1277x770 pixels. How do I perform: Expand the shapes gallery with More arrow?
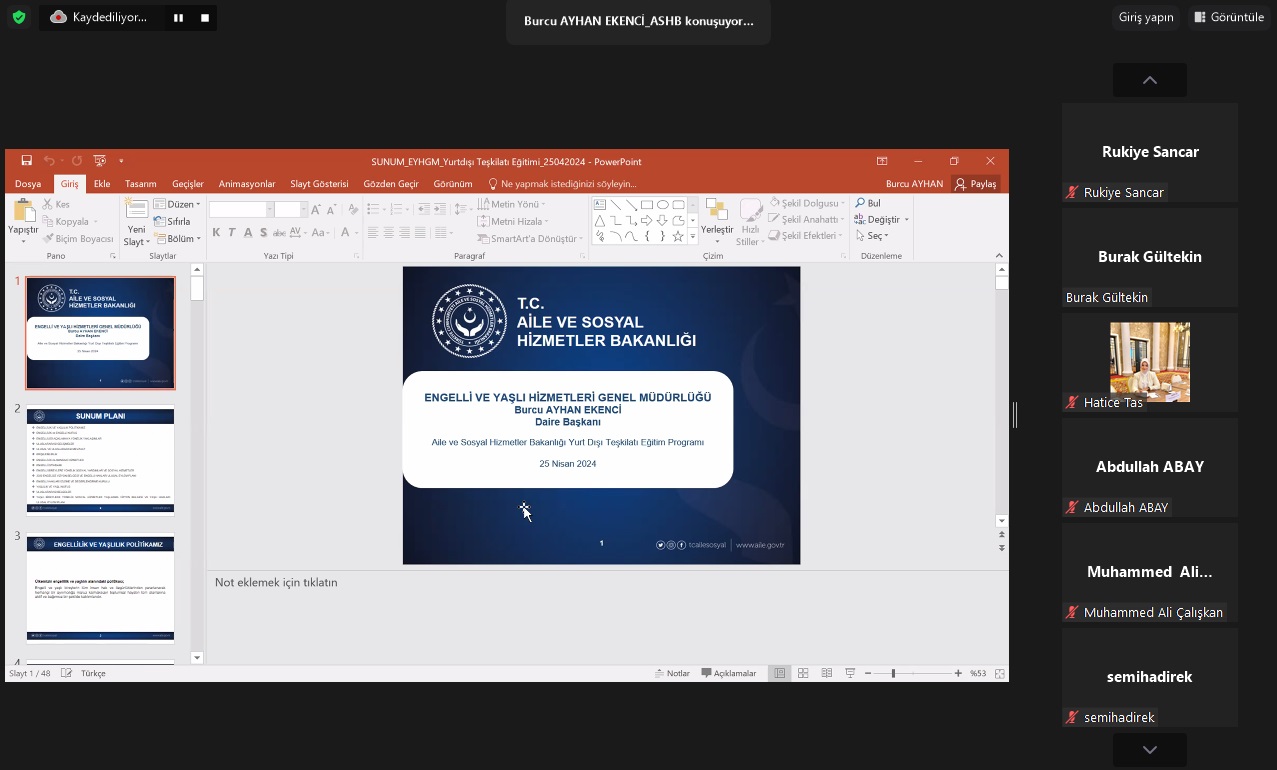pyautogui.click(x=693, y=236)
